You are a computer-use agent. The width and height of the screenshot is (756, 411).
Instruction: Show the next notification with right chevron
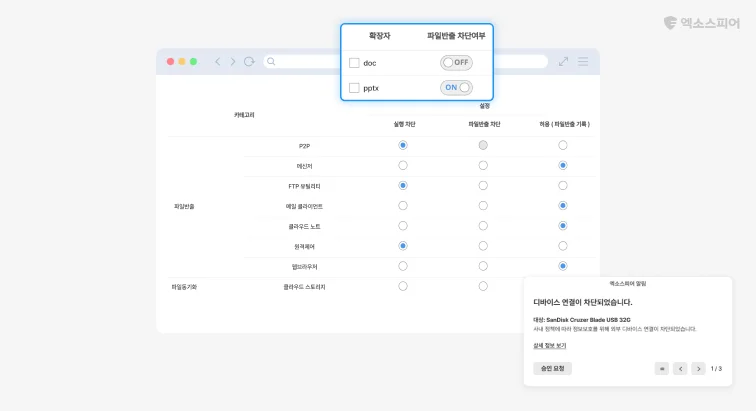pyautogui.click(x=698, y=369)
